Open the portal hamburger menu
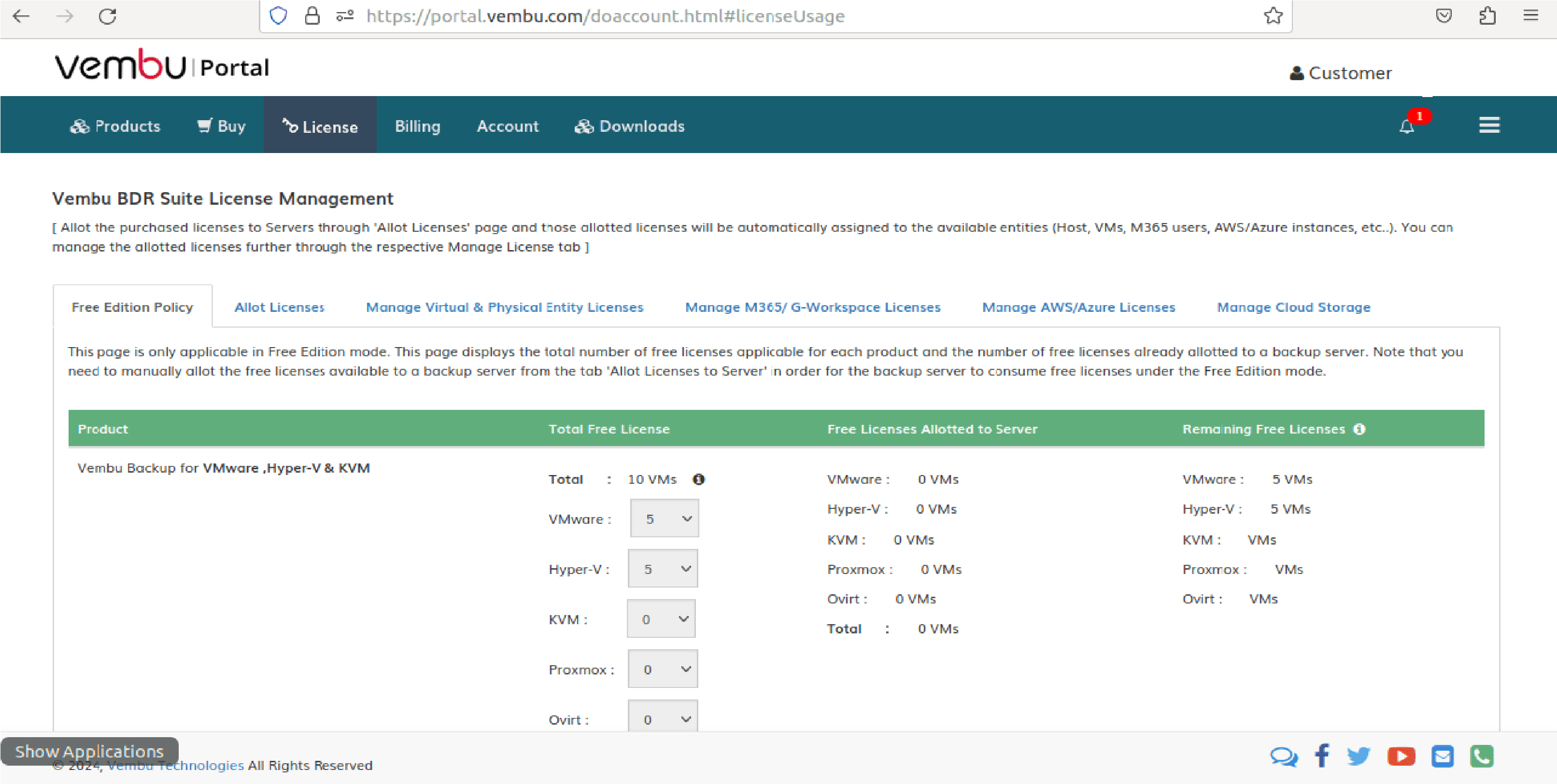 (1489, 125)
